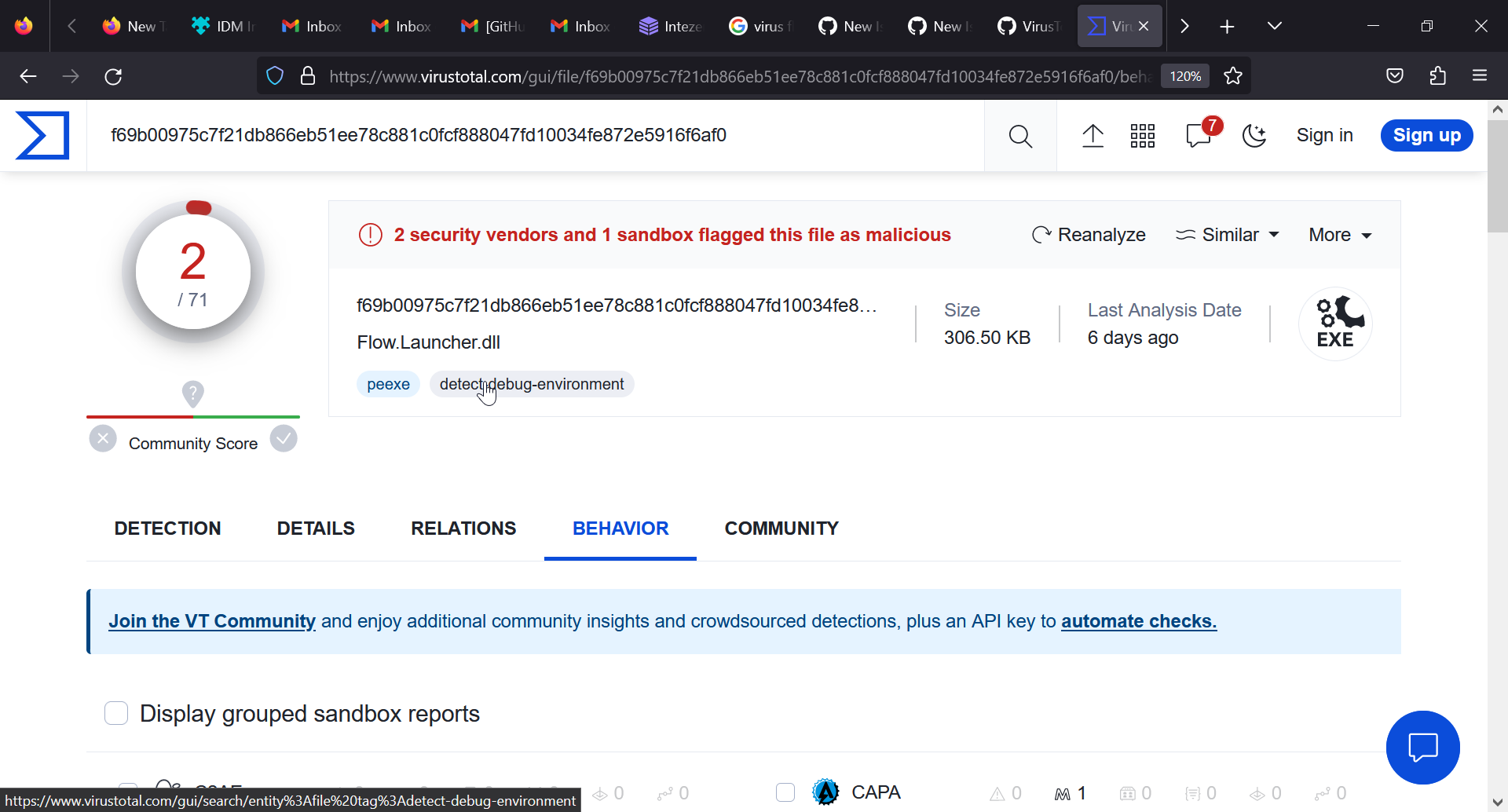The image size is (1508, 812).
Task: Expand the Similar dropdown
Action: point(1228,234)
